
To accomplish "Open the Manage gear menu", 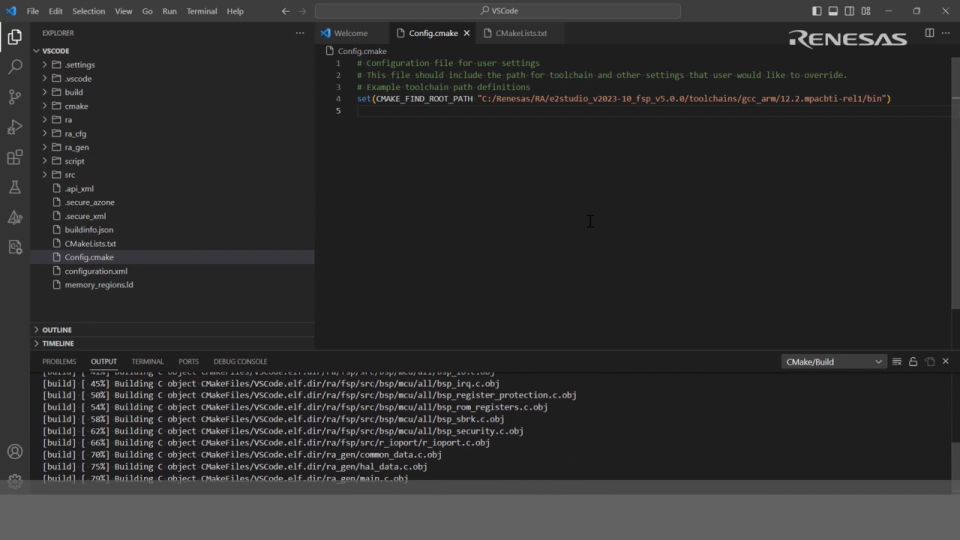I will click(15, 481).
